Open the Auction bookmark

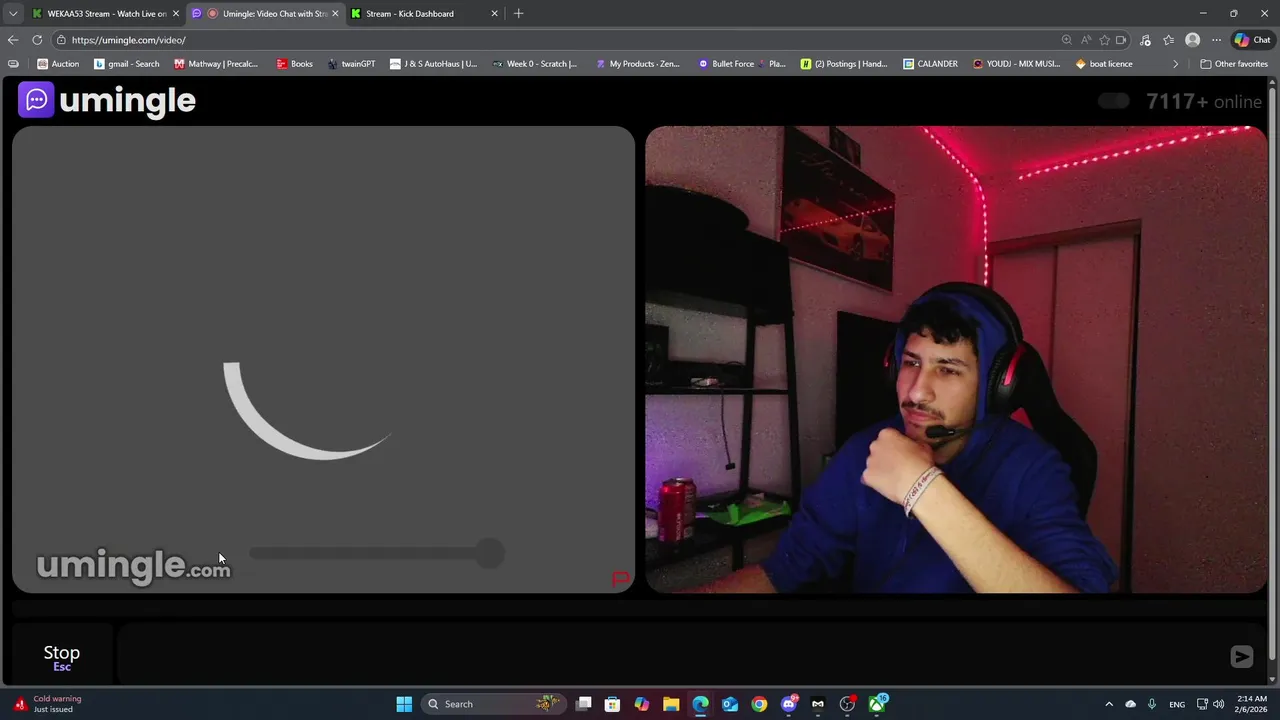click(58, 64)
